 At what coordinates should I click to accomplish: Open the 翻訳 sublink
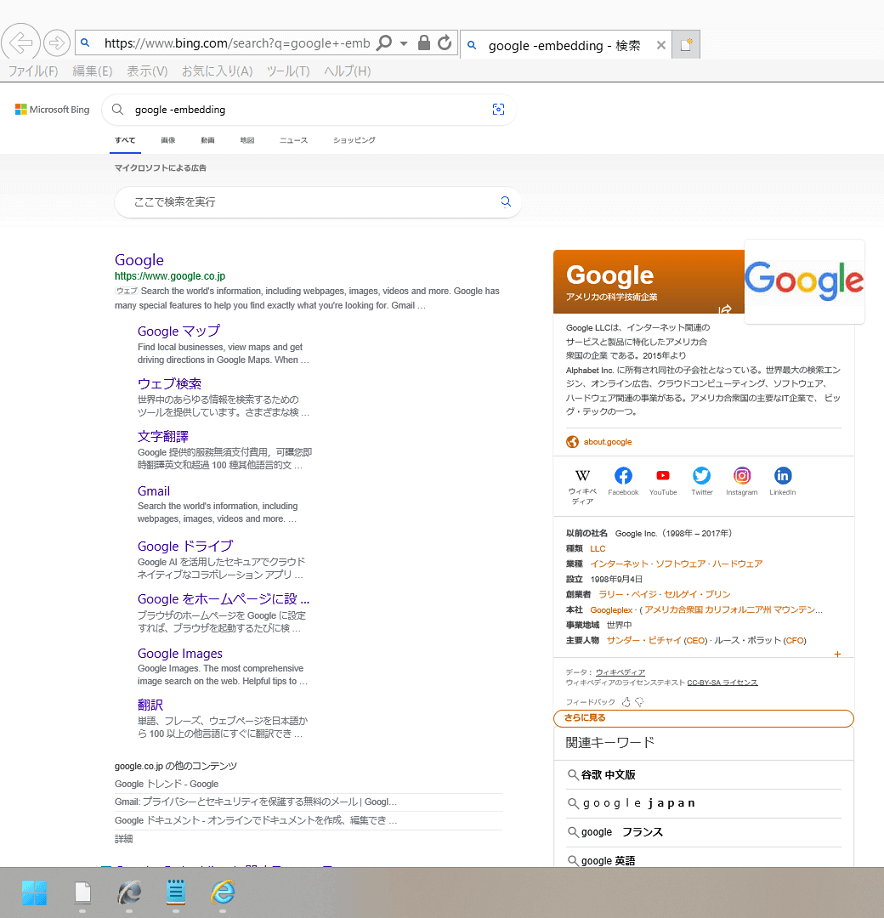150,705
